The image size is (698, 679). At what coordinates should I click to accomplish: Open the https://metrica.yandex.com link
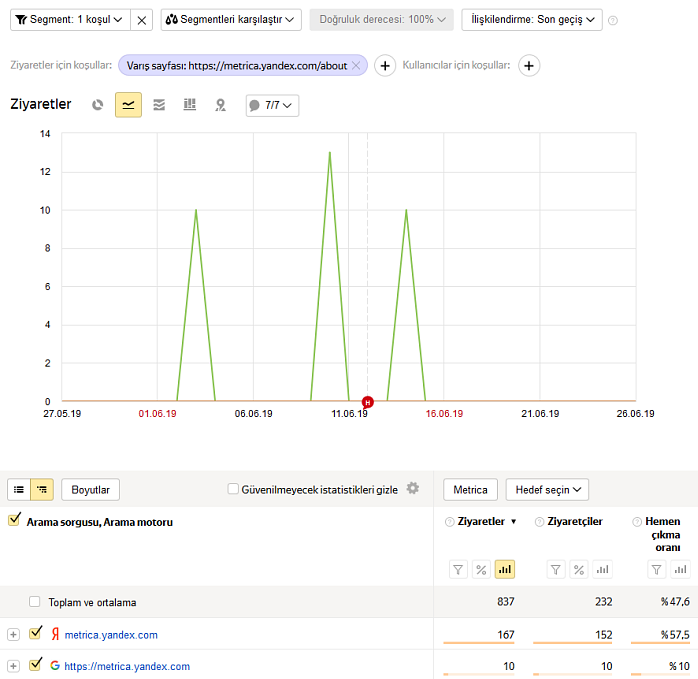(127, 667)
